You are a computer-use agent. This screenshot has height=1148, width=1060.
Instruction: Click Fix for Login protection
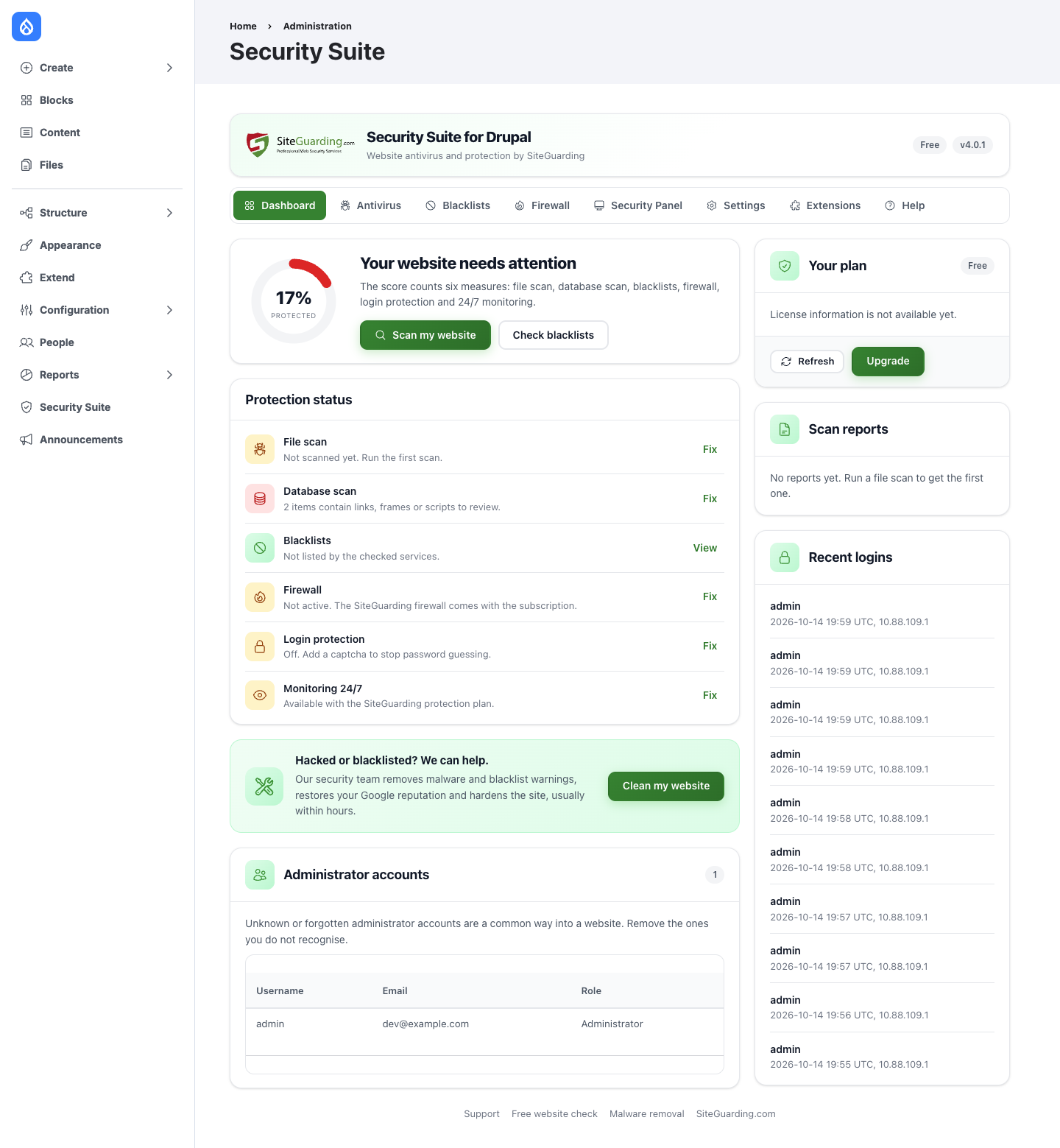point(710,646)
